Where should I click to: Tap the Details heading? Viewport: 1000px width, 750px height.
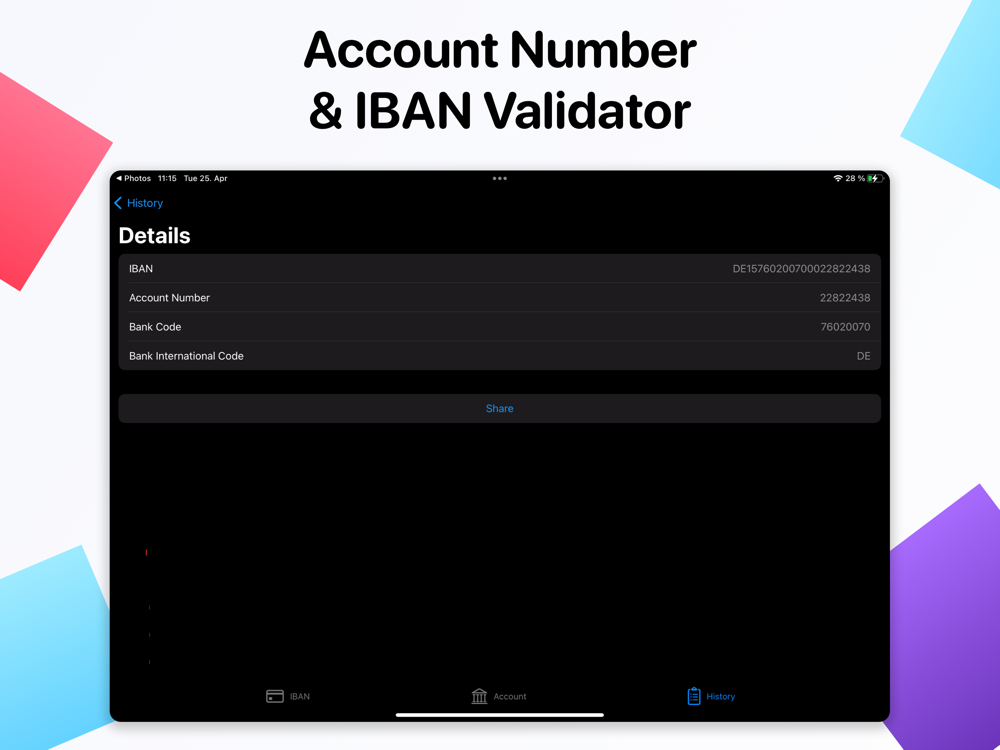click(x=154, y=235)
